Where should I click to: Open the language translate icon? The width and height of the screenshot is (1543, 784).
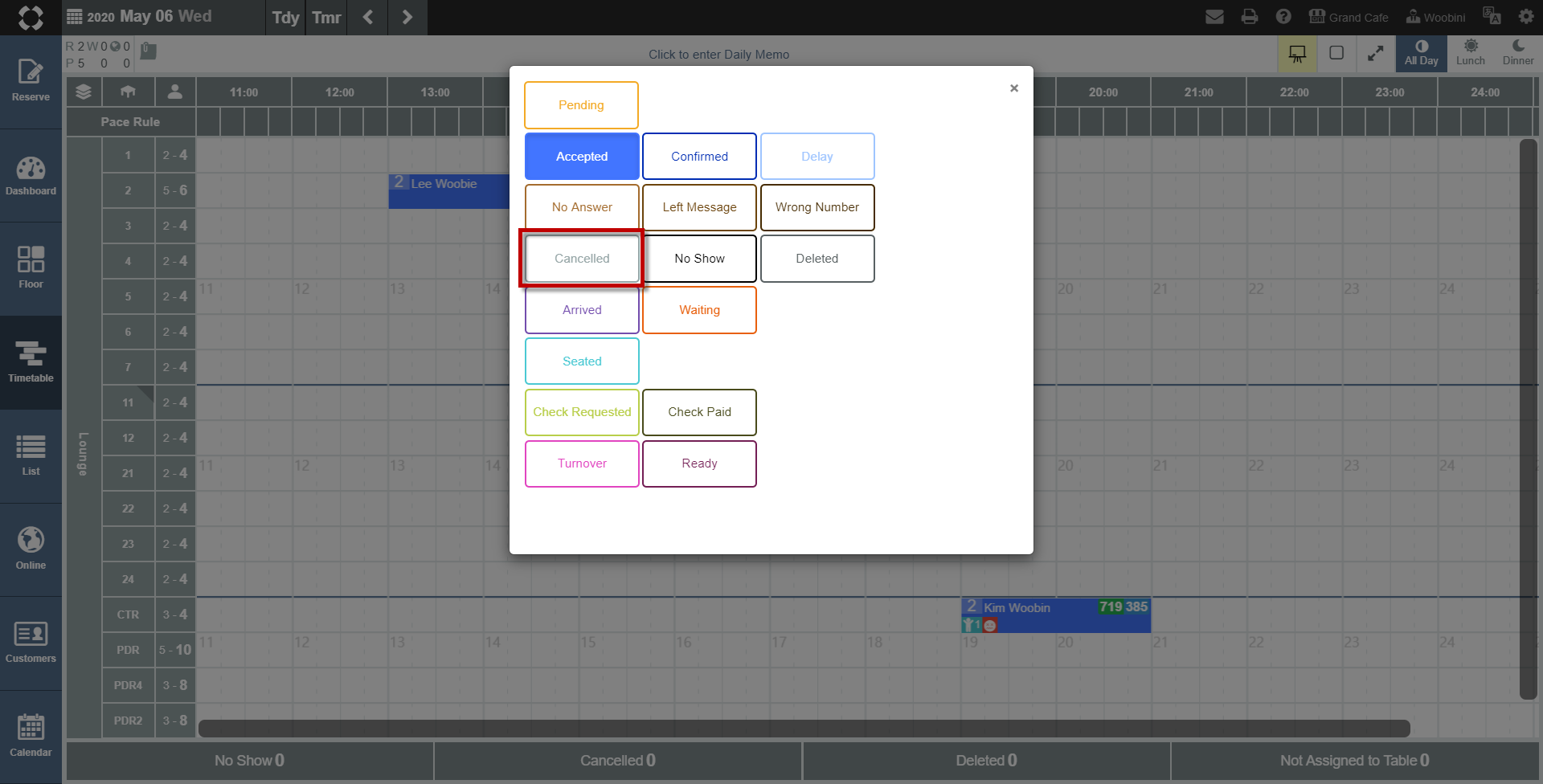(1492, 17)
